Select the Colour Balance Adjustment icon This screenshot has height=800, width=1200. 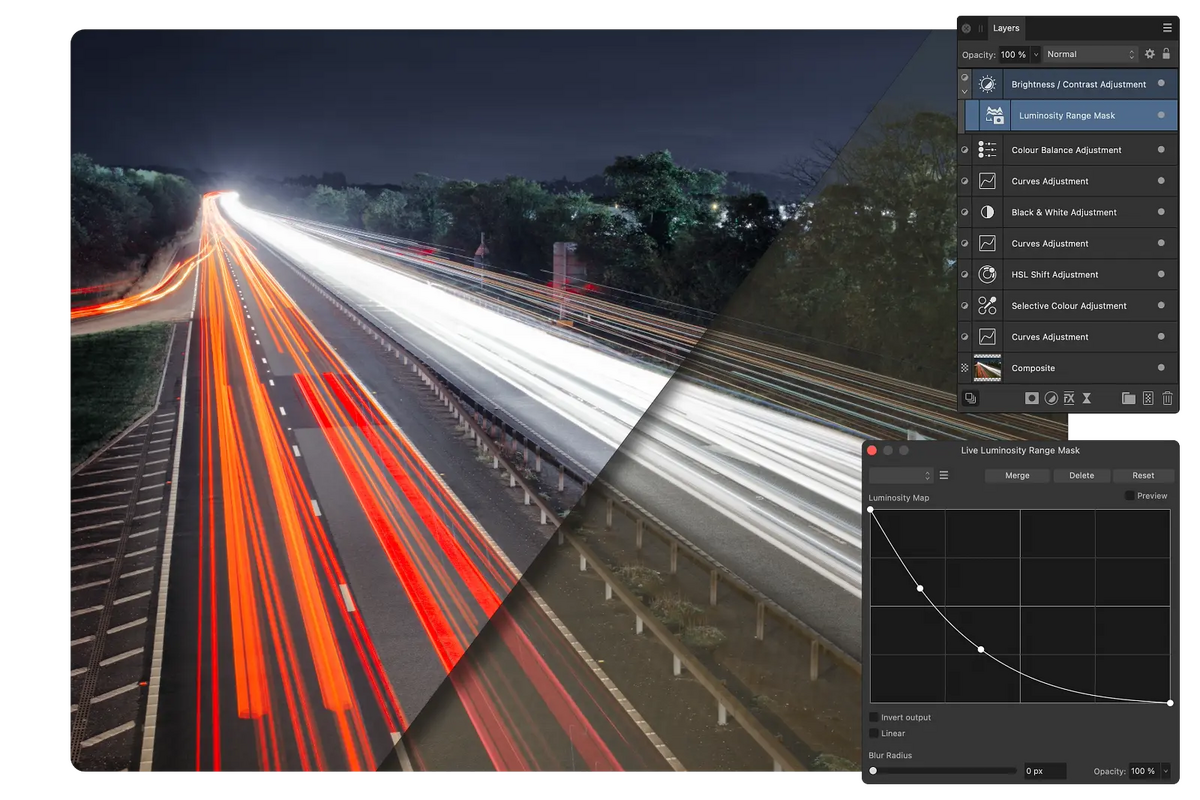click(988, 150)
